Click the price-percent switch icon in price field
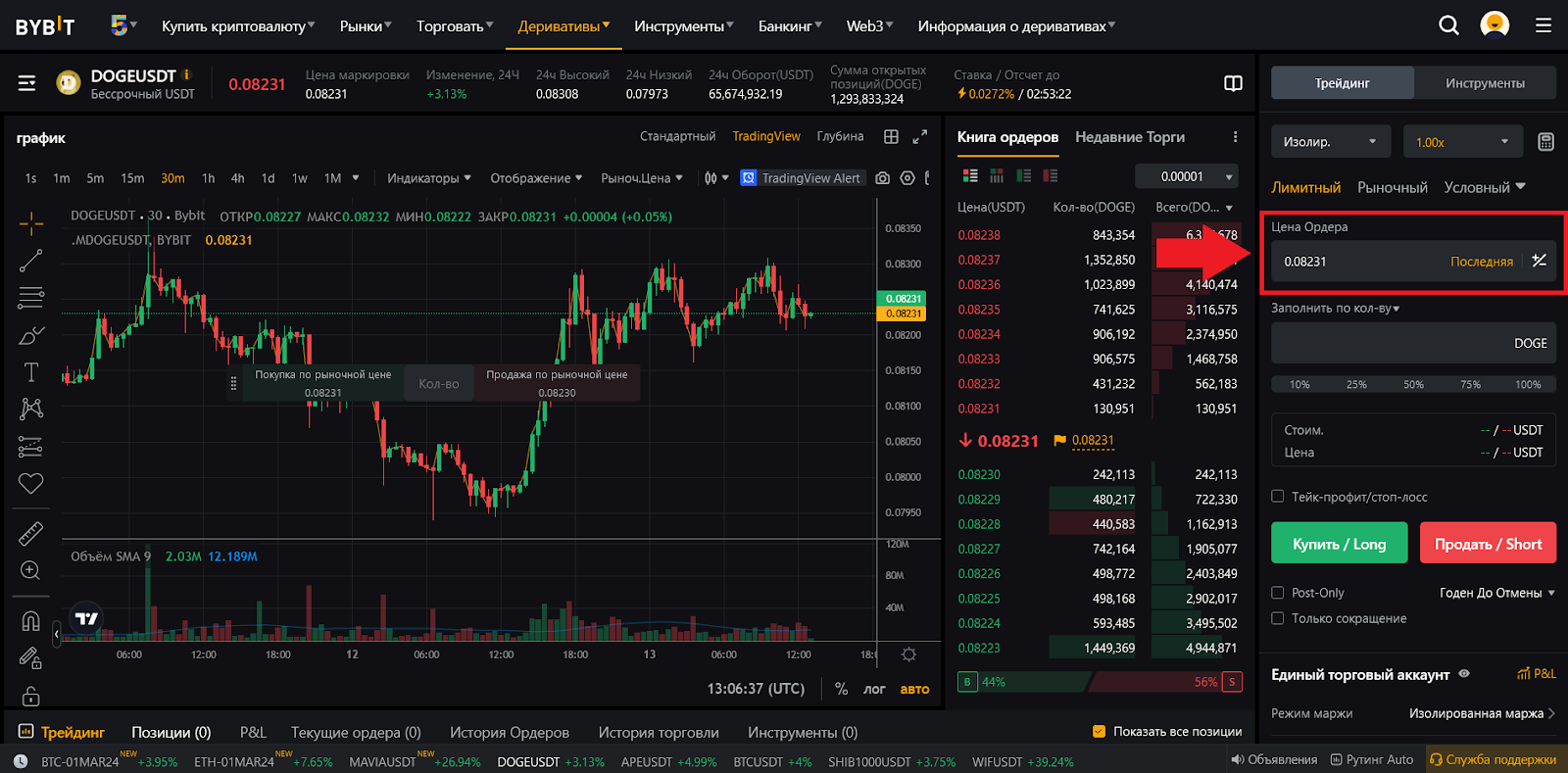This screenshot has width=1568, height=773. coord(1540,261)
